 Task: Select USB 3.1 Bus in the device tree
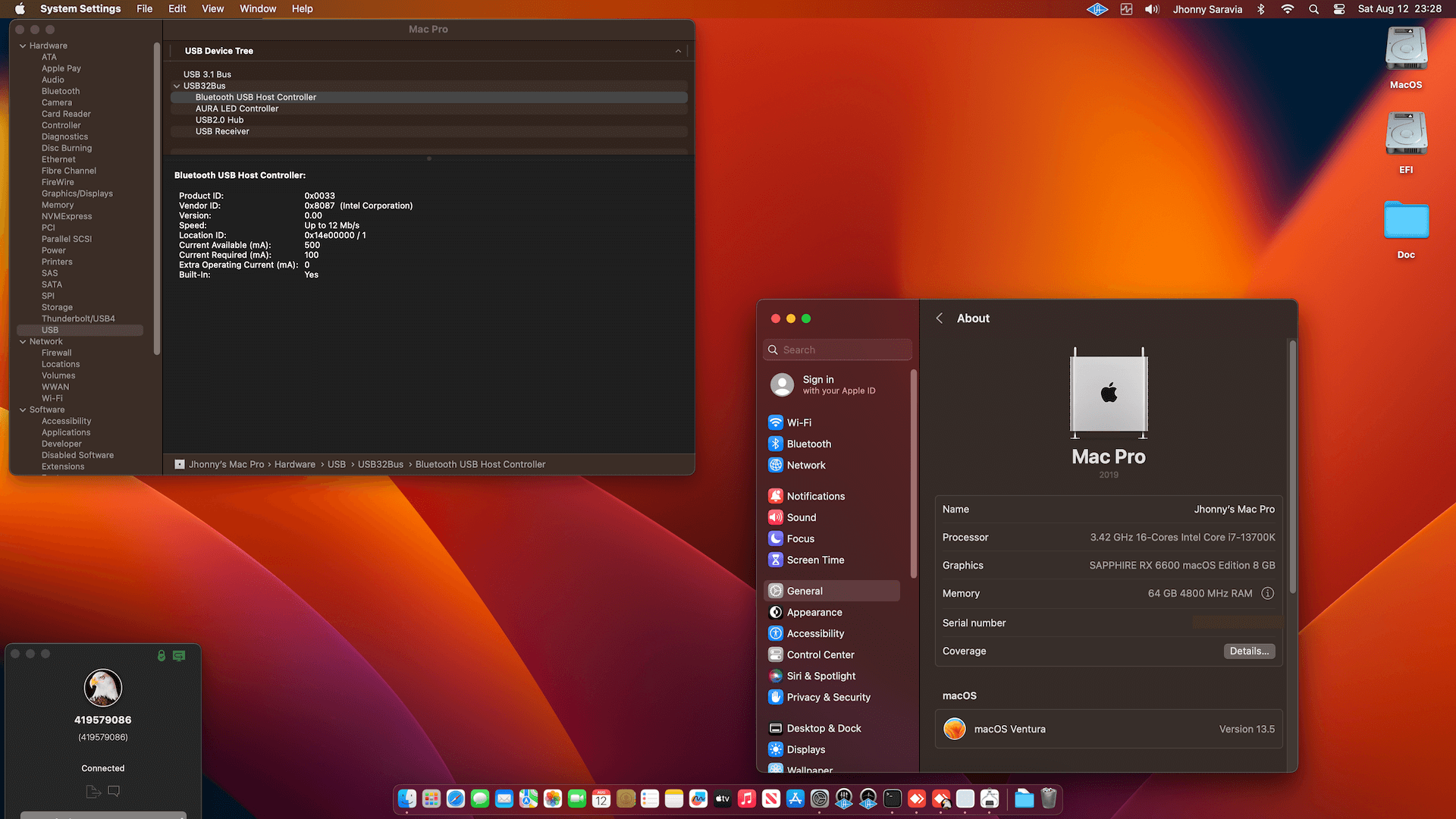click(428, 74)
